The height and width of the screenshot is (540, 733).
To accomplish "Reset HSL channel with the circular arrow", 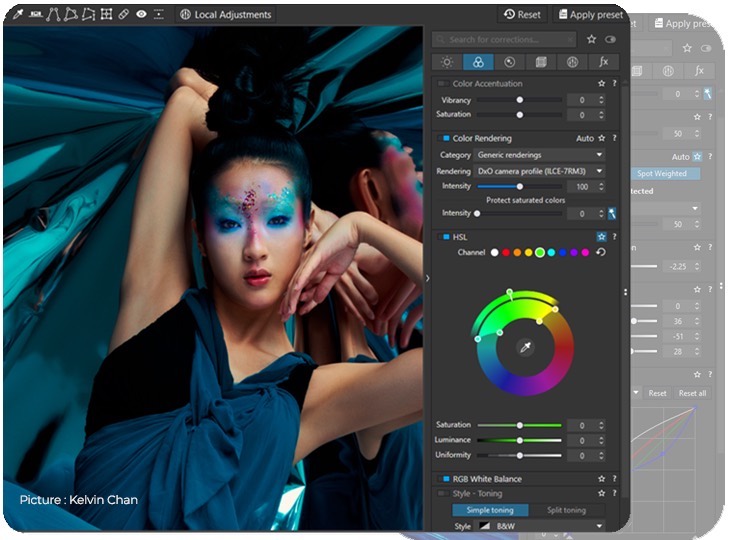I will click(601, 252).
